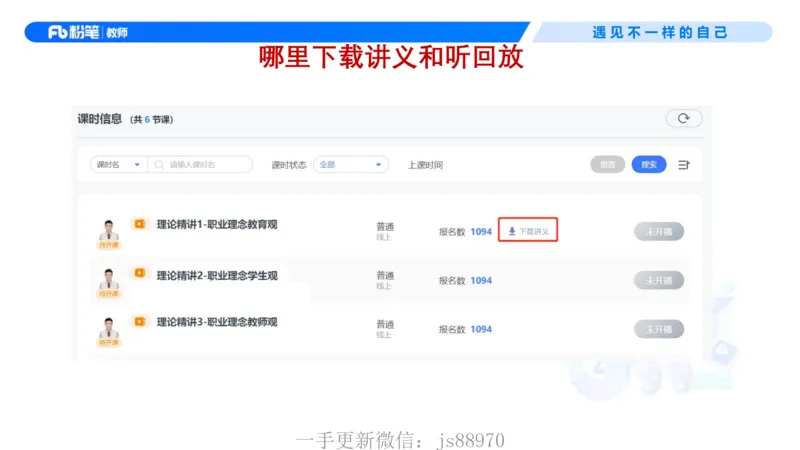This screenshot has height=450, width=800.
Task: Click the 上课时间 filter field
Action: [426, 165]
